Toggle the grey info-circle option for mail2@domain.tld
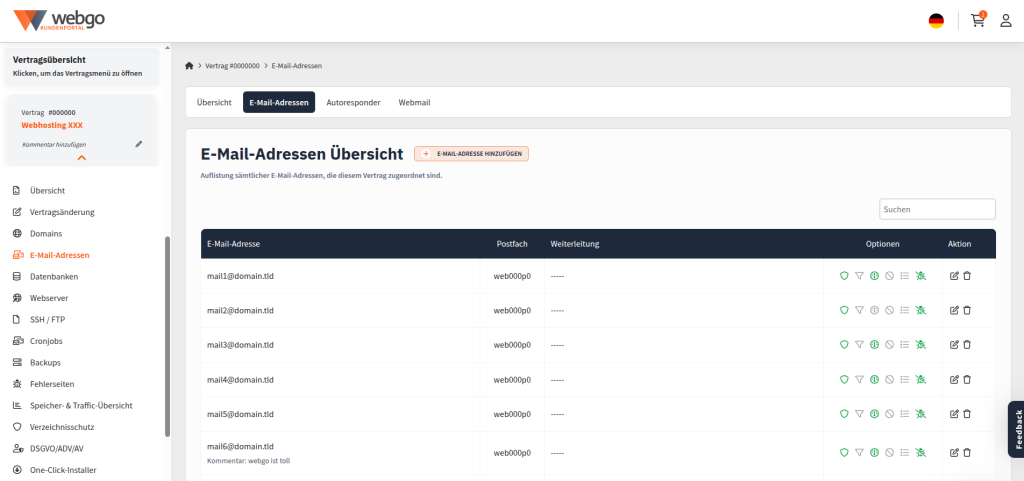The image size is (1024, 481). point(874,310)
